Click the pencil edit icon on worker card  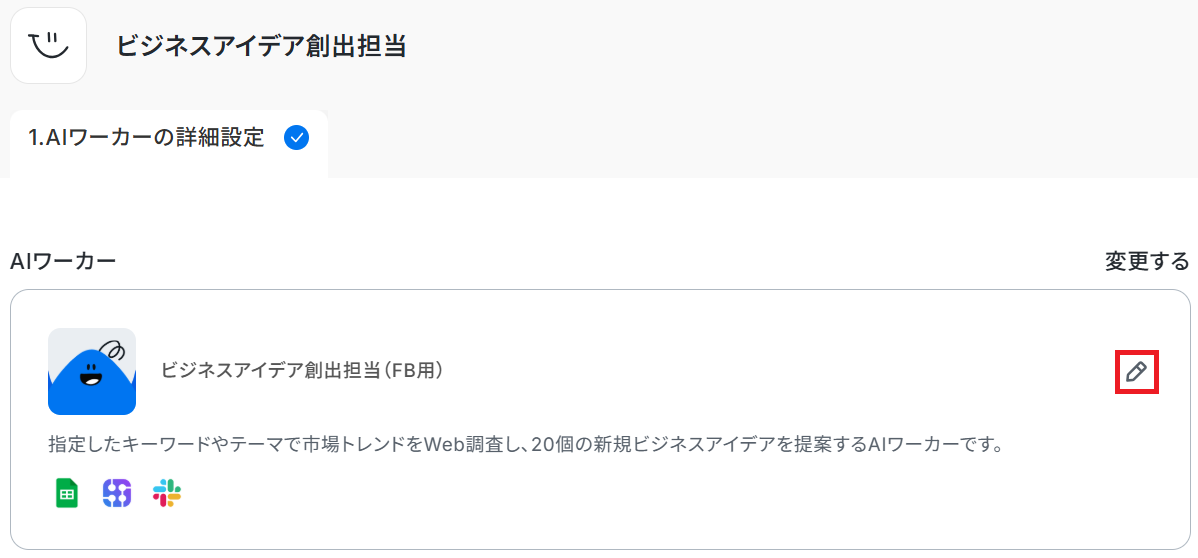pyautogui.click(x=1136, y=372)
